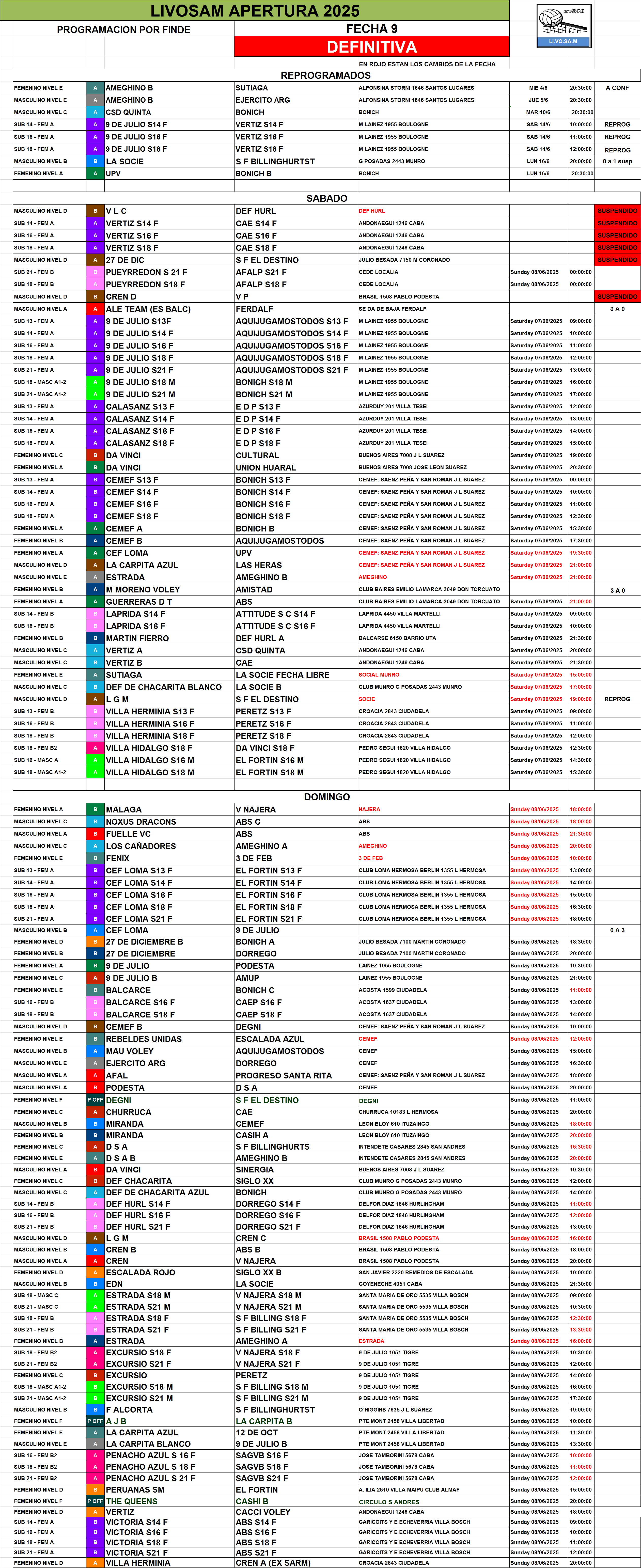Screen dimensions: 641x1568
Task: Select the LOS CAÑADORES cell
Action: (x=169, y=846)
